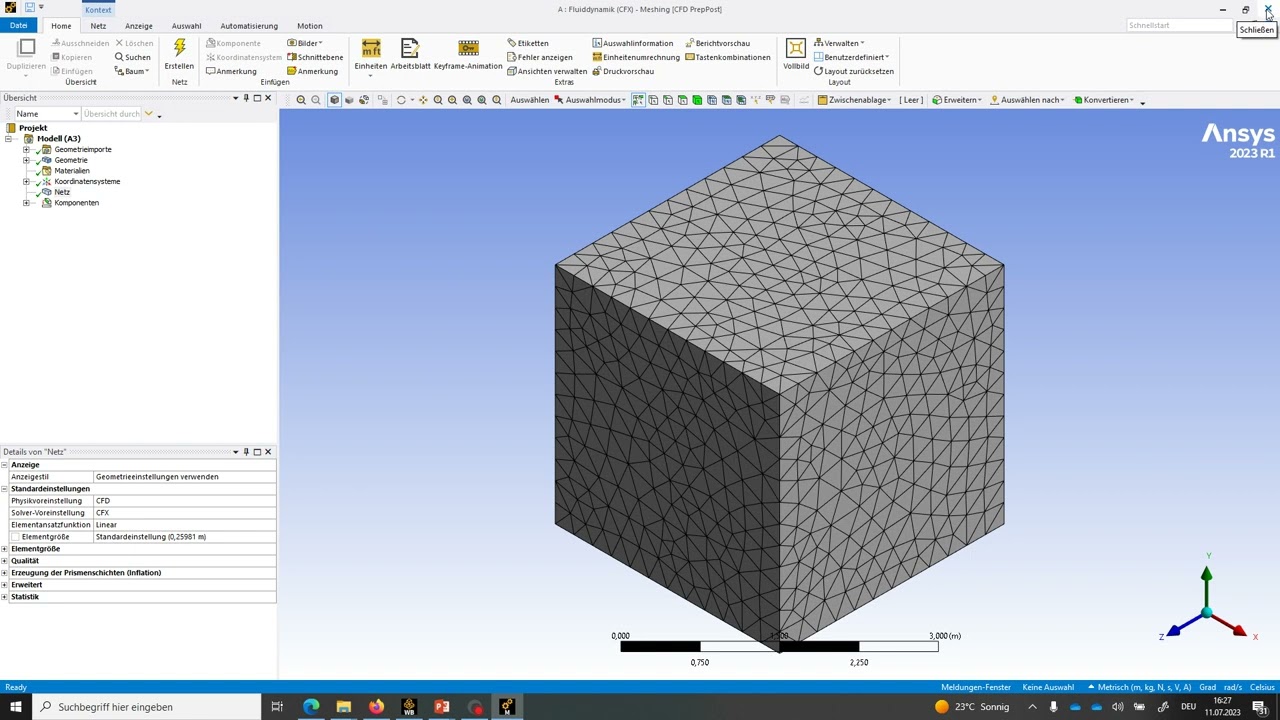The image size is (1280, 720).
Task: Click the Suchen search tool
Action: coord(132,57)
